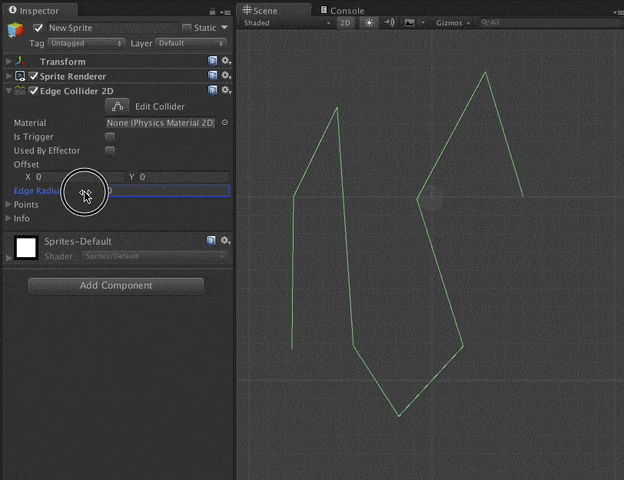Open the Layer dropdown showing Default

pos(191,43)
